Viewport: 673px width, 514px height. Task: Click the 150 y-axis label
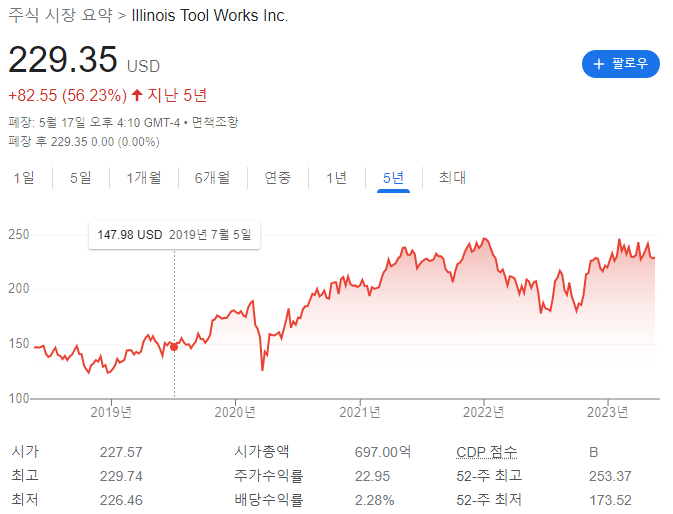tap(19, 343)
